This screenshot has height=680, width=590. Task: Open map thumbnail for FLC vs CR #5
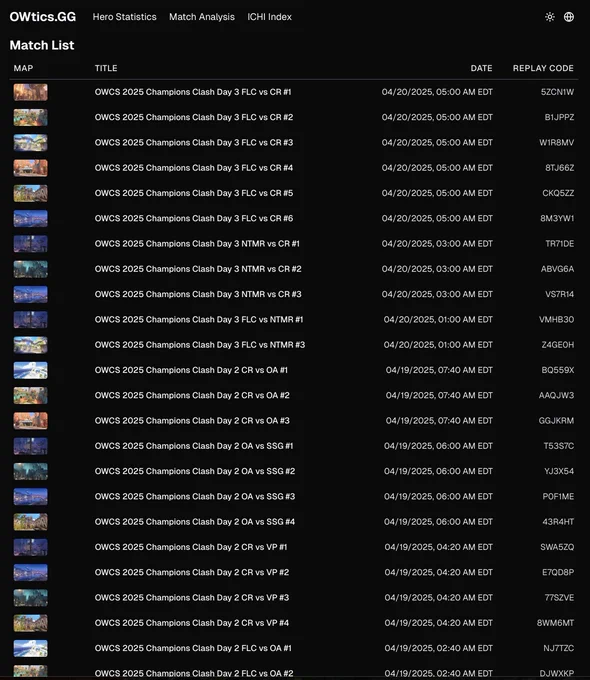coord(30,193)
